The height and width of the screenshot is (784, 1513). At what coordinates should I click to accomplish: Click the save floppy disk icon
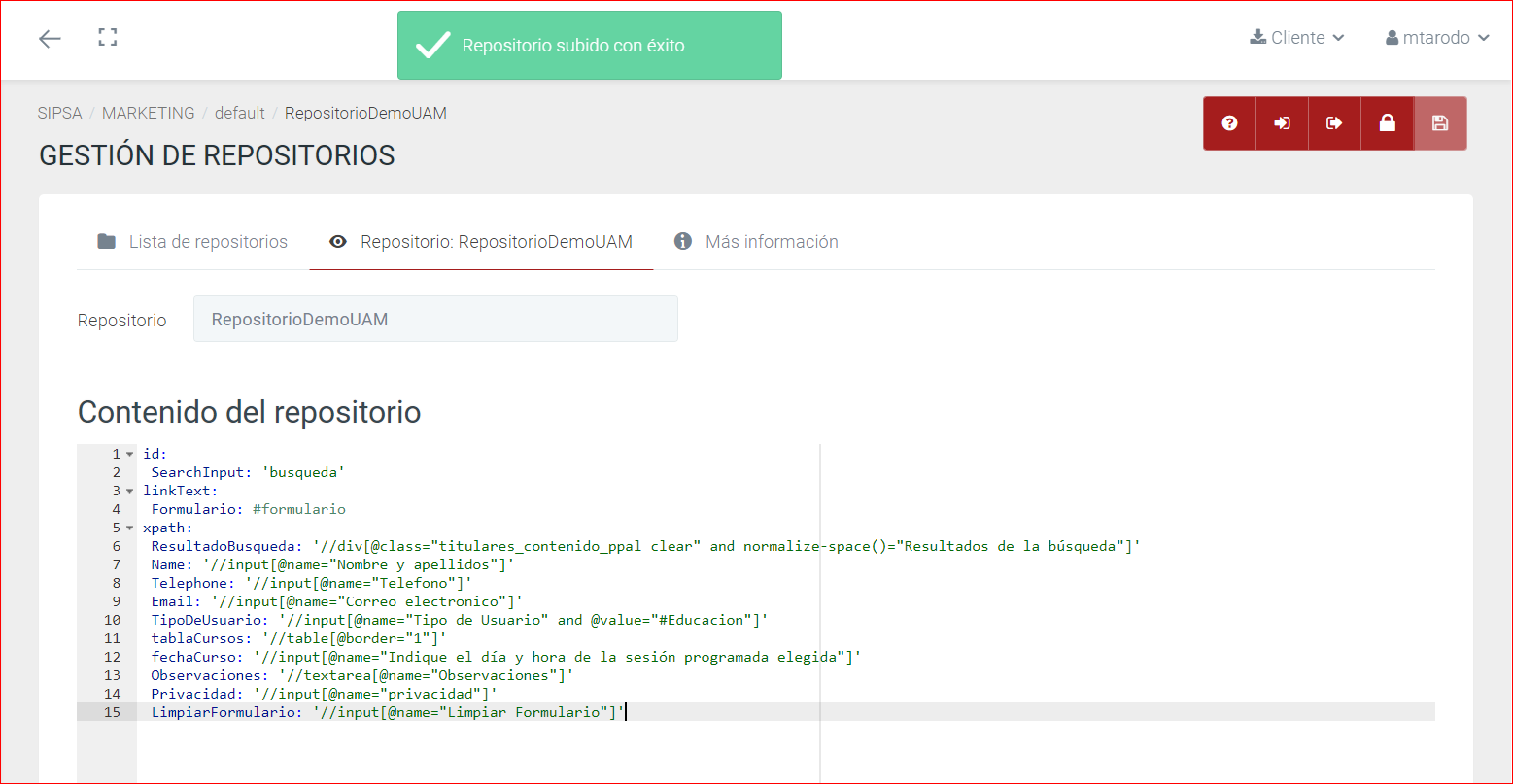click(x=1439, y=123)
